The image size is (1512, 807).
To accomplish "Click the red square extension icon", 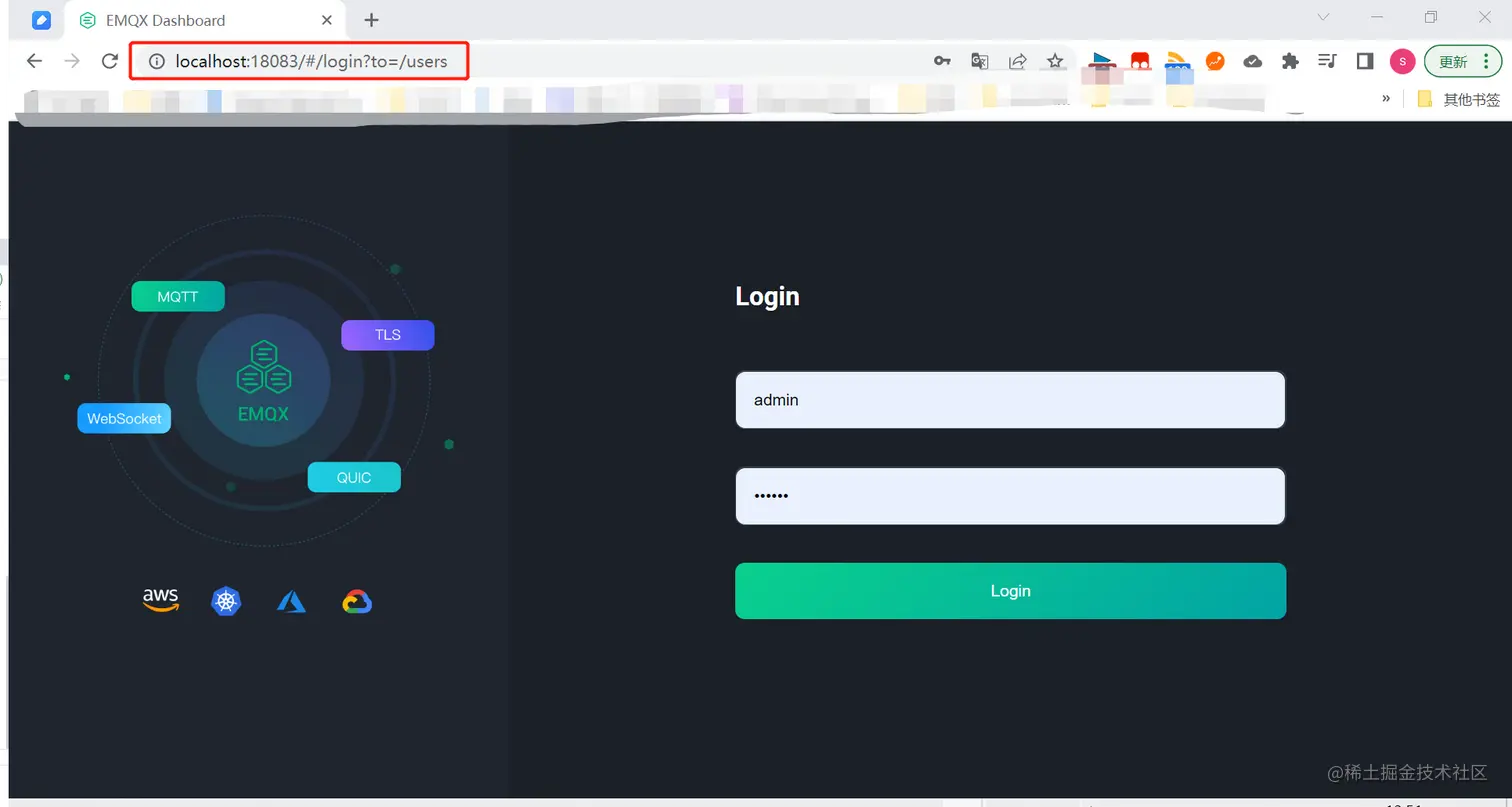I will pyautogui.click(x=1140, y=61).
